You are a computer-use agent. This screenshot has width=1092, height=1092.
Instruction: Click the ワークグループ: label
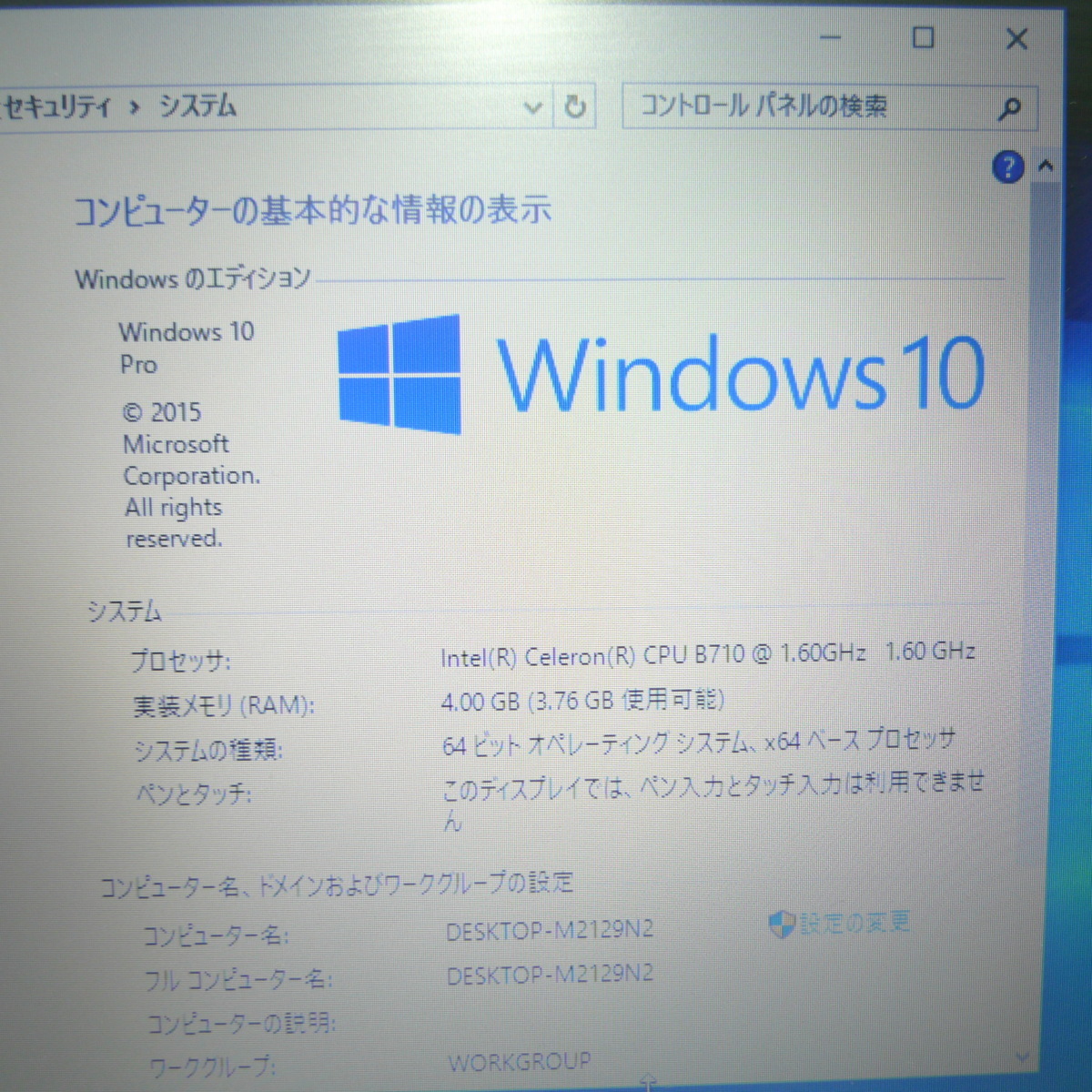pos(213,1066)
